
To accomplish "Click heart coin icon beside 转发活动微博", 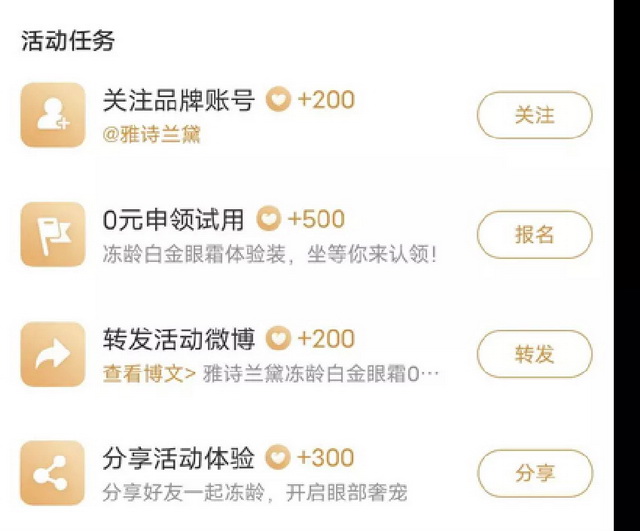I will point(277,338).
